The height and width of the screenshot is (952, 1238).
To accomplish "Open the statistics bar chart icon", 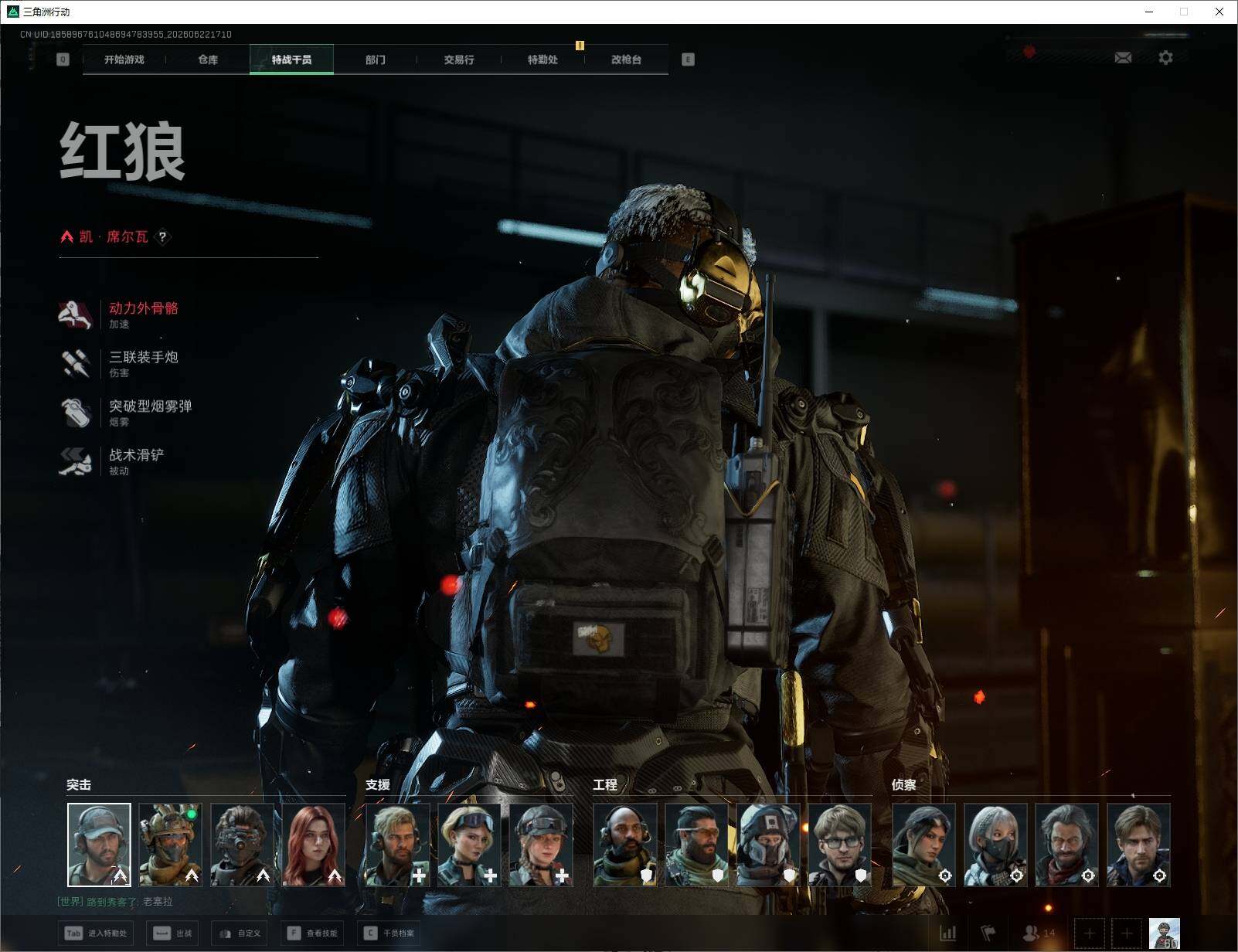I will [947, 933].
